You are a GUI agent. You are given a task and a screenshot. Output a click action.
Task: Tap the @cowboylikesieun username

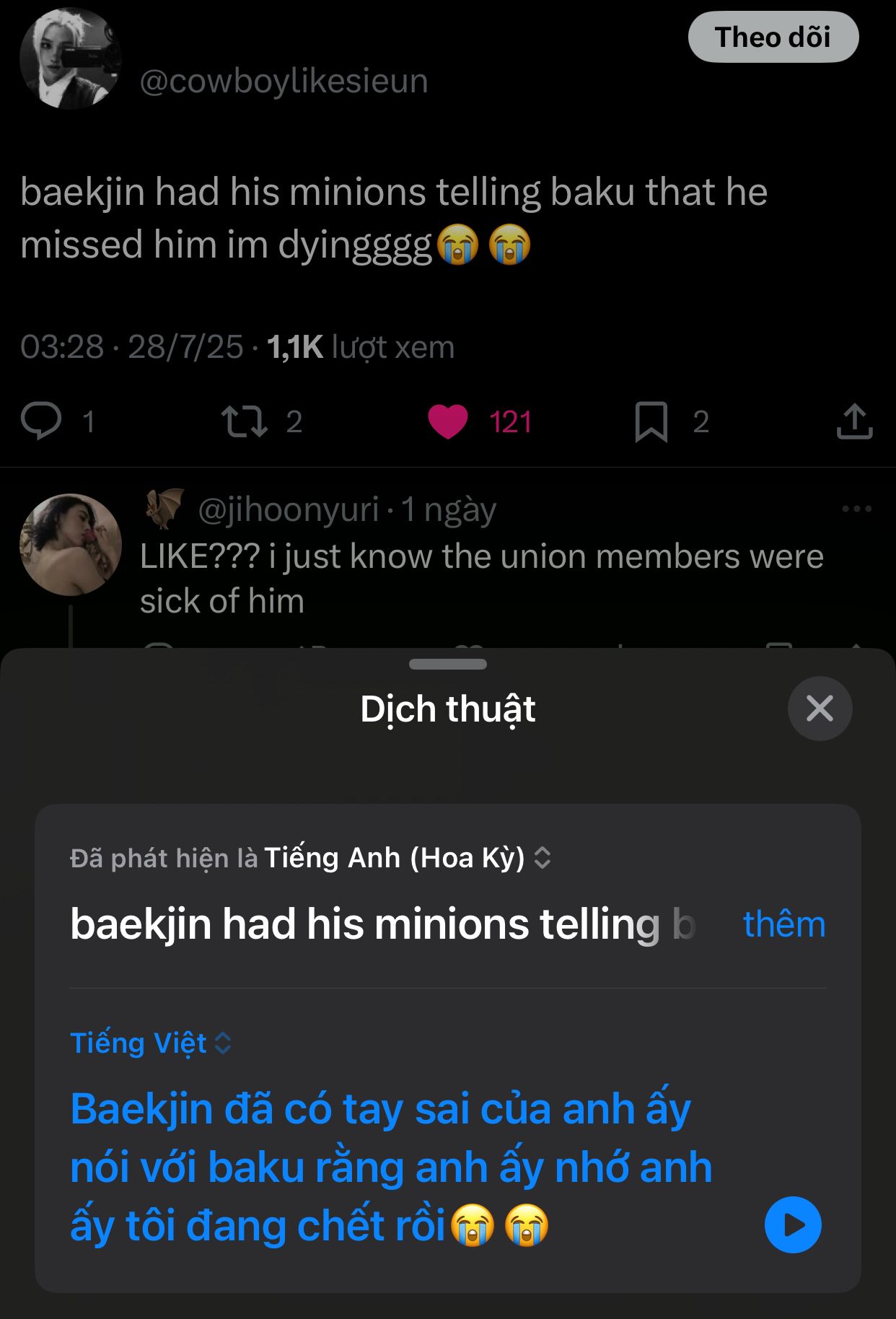284,81
